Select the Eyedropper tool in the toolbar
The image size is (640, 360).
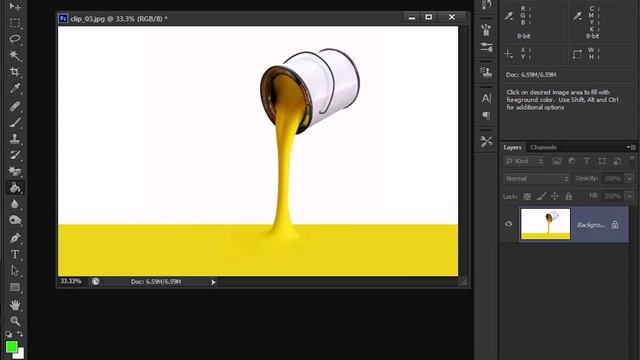15,89
